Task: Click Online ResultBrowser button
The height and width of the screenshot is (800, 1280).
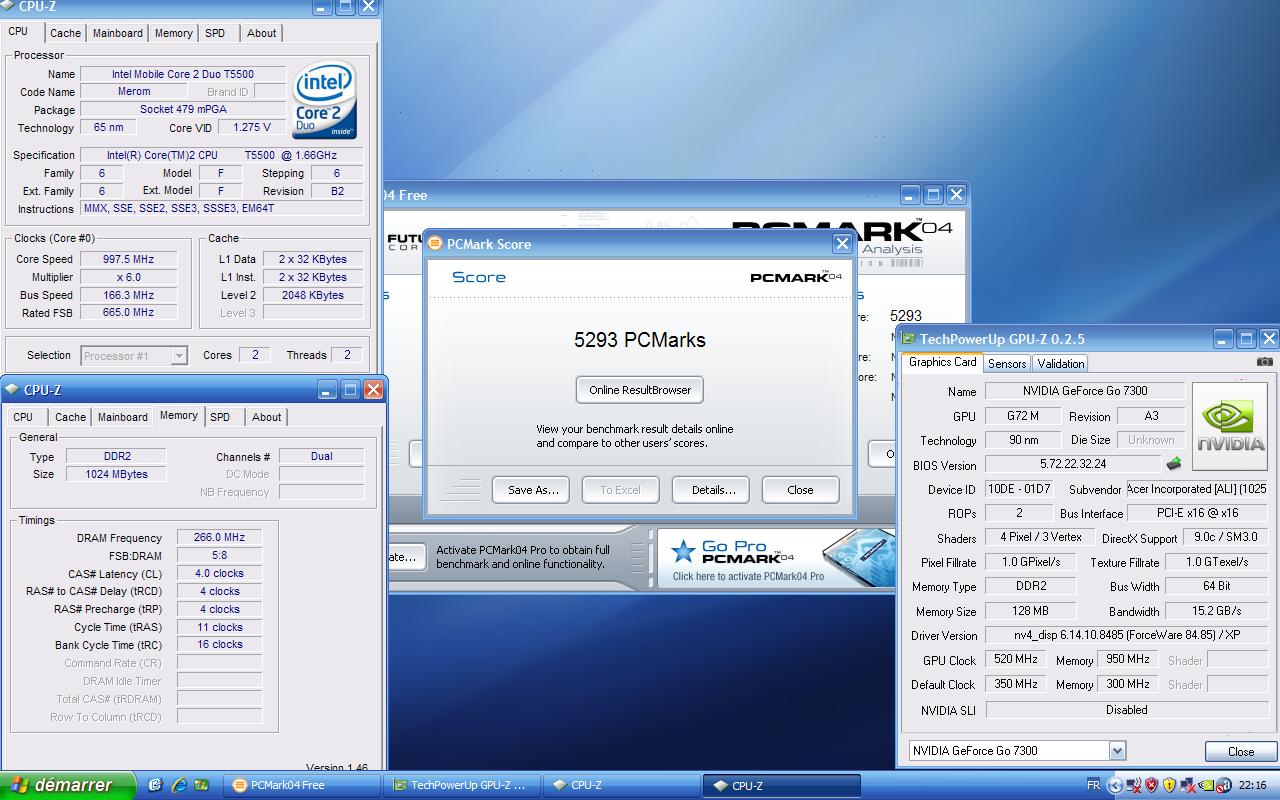Action: point(640,390)
